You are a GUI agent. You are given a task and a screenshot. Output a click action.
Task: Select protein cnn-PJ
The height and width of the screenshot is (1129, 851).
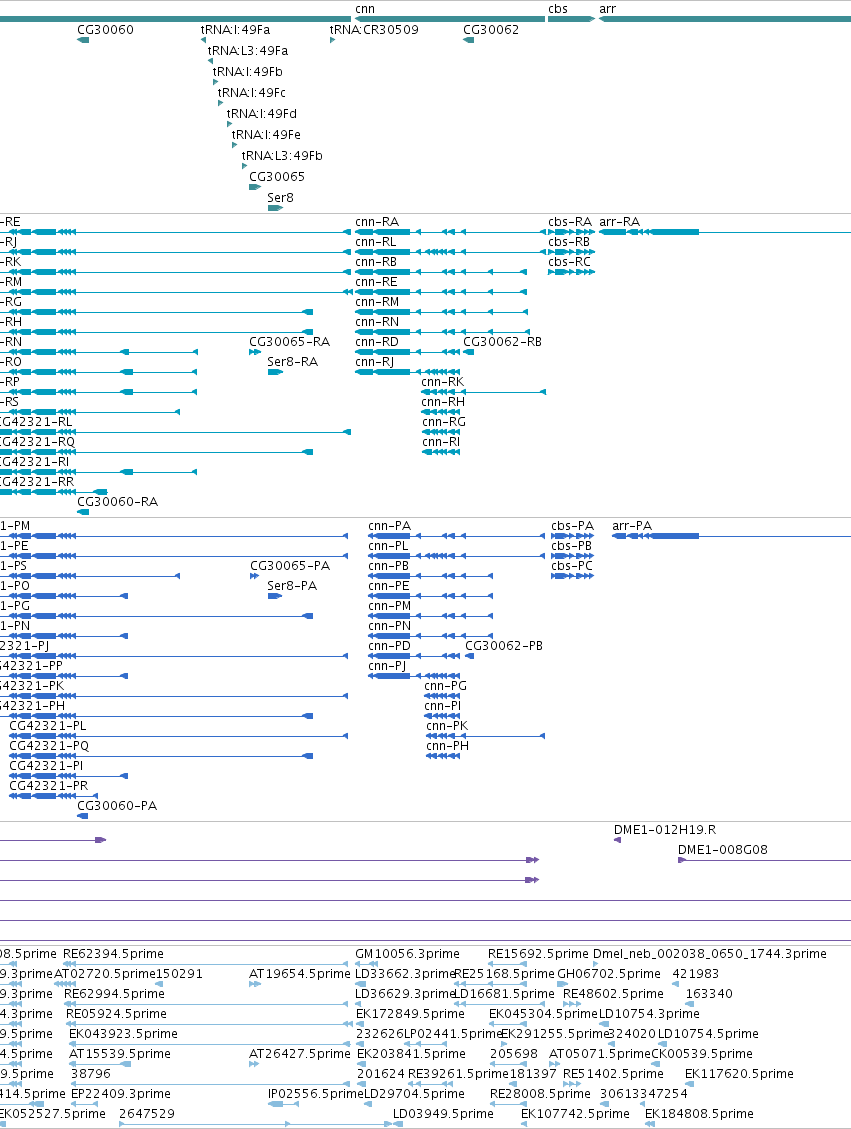pos(387,666)
